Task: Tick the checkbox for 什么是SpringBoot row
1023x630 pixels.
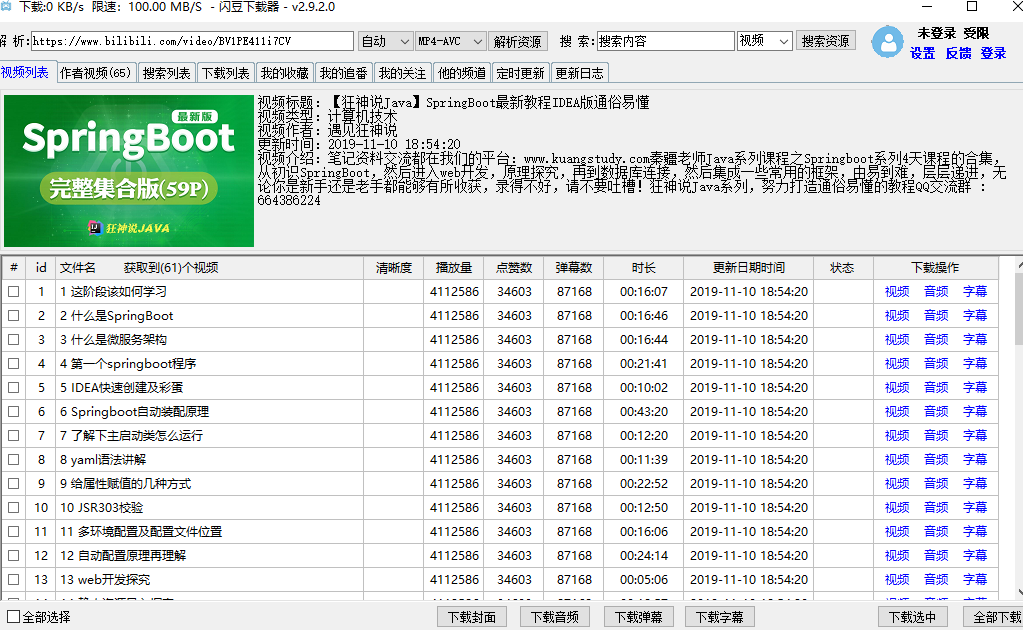Action: click(14, 316)
